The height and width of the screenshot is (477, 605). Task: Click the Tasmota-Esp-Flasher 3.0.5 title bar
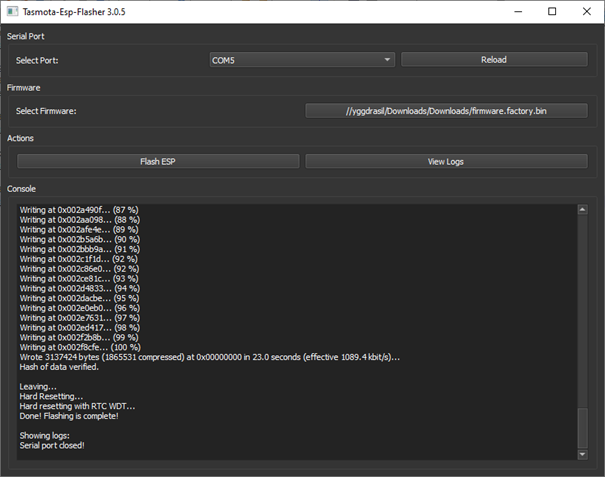tap(250, 12)
